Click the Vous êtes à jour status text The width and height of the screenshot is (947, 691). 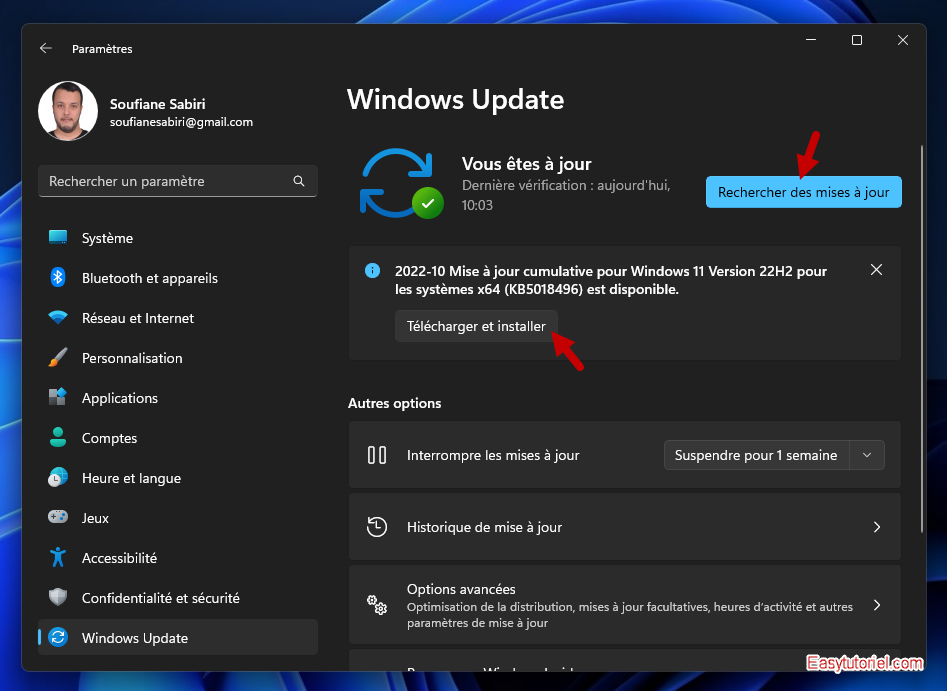tap(526, 164)
